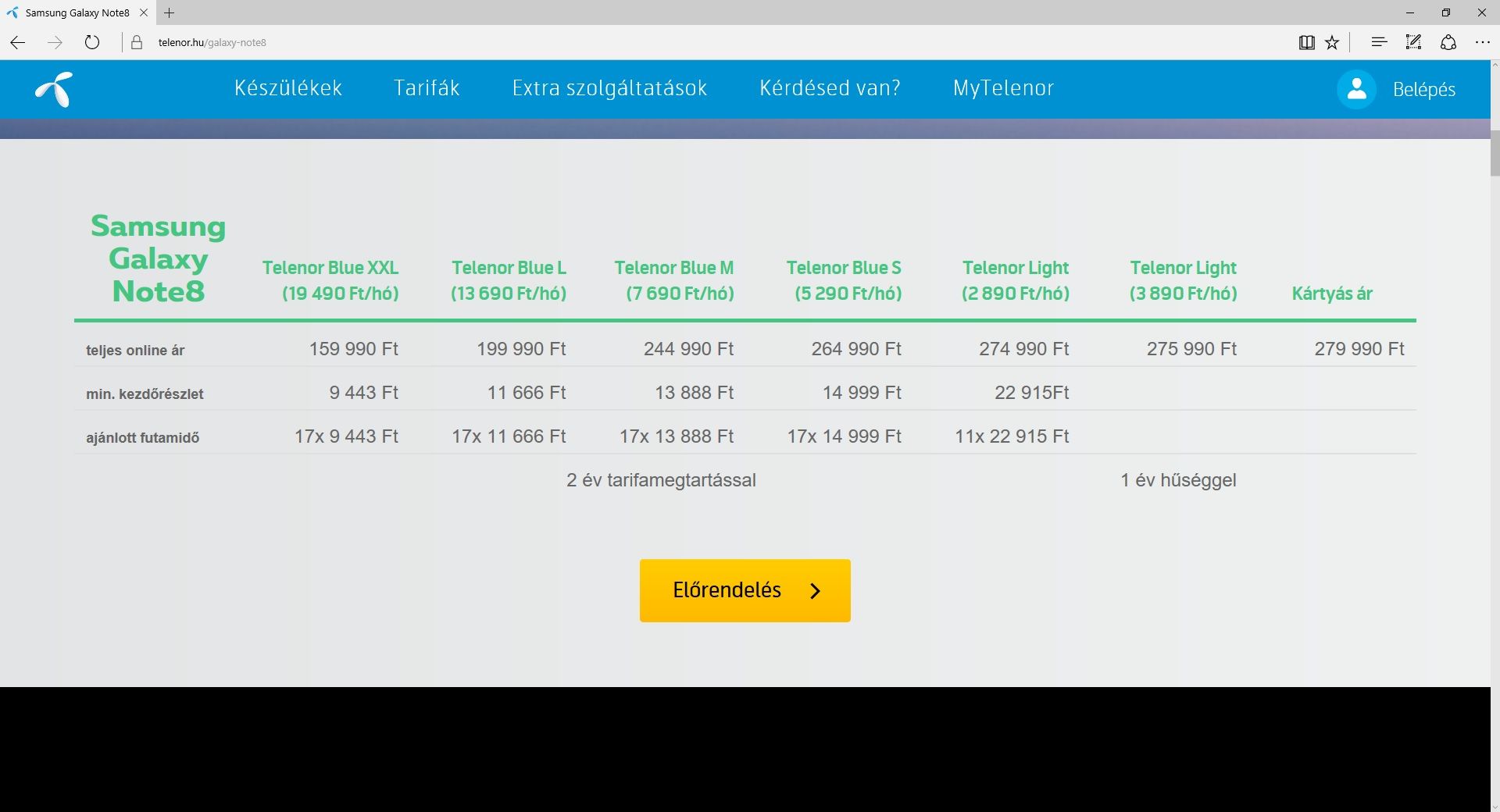Screen dimensions: 1500x812
Task: Click the installment 17x 13 888 Ft
Action: tap(677, 436)
